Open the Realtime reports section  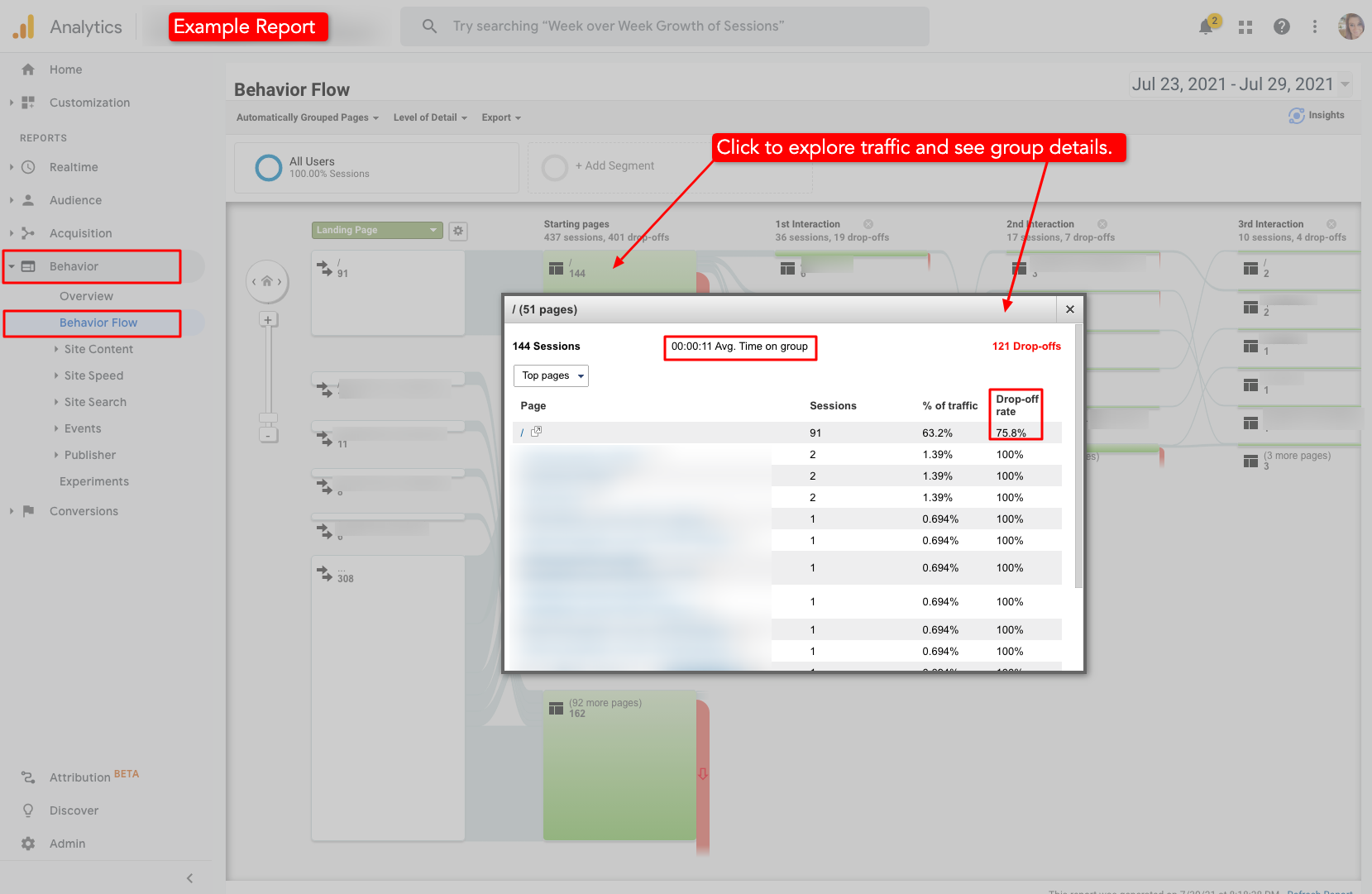click(x=74, y=167)
